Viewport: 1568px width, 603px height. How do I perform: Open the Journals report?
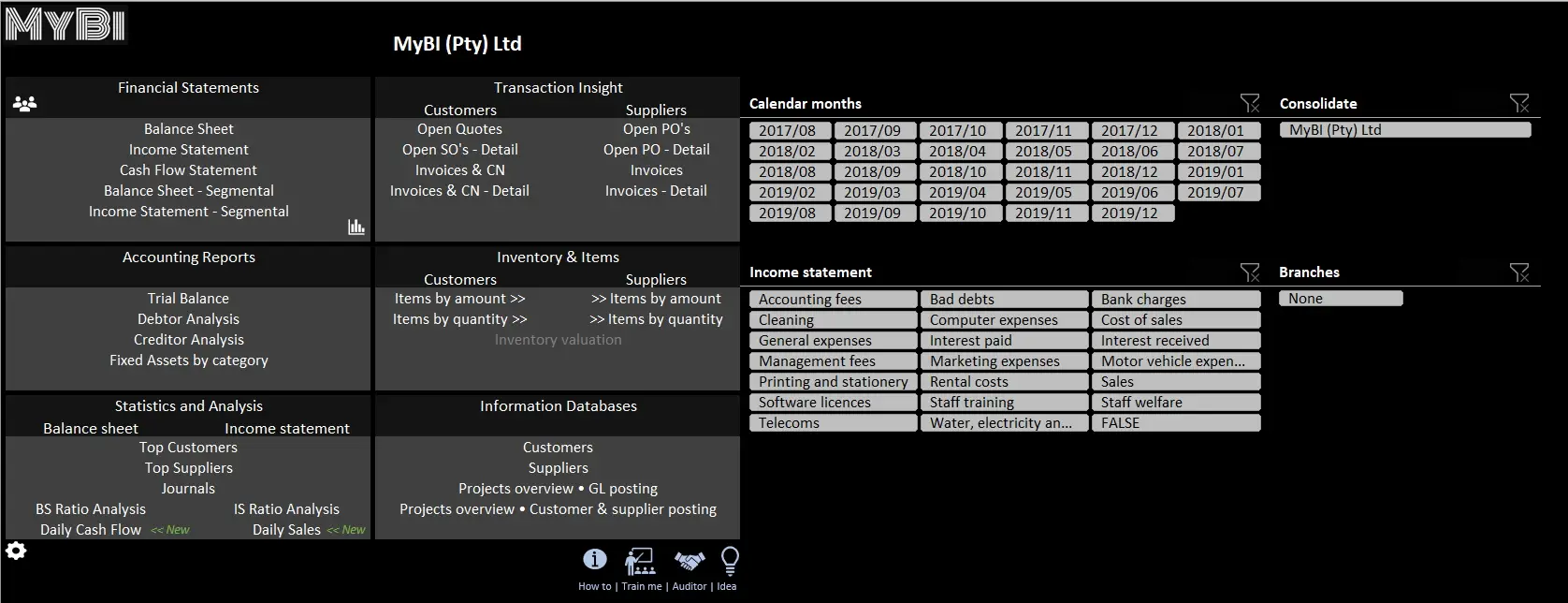click(189, 489)
